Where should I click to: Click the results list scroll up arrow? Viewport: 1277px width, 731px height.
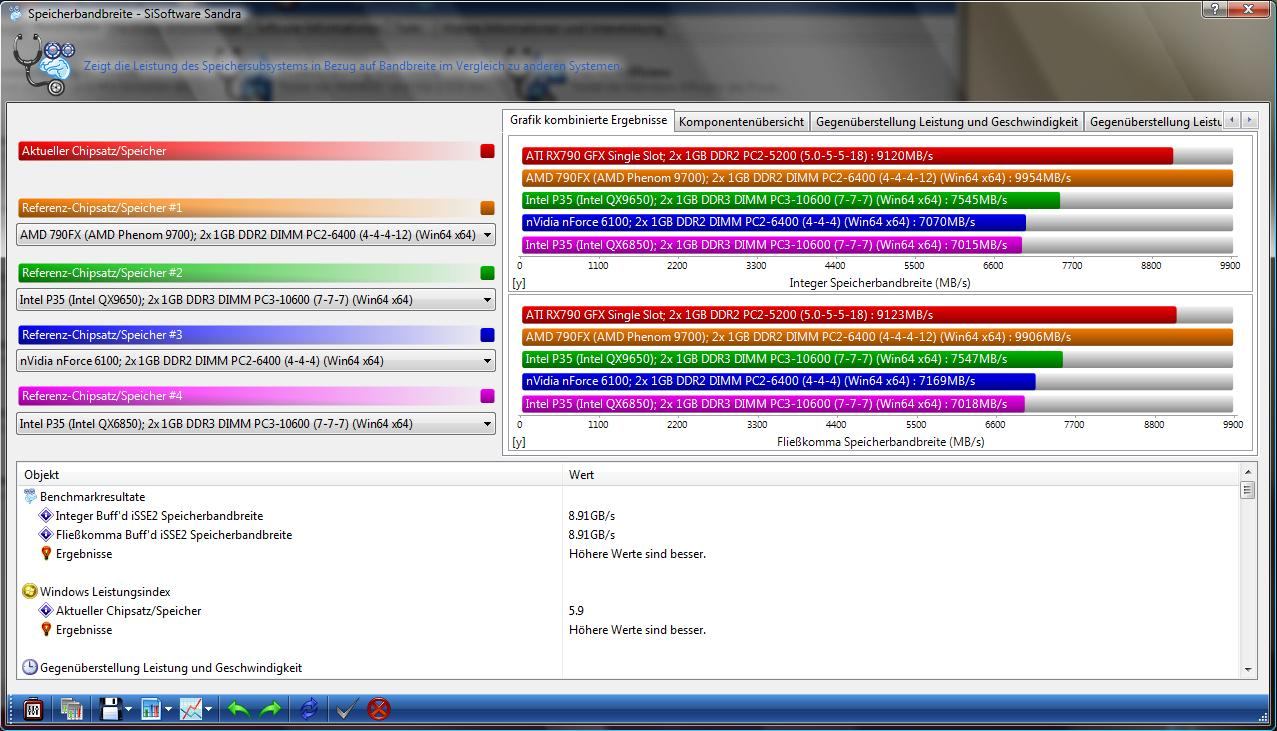click(1248, 471)
